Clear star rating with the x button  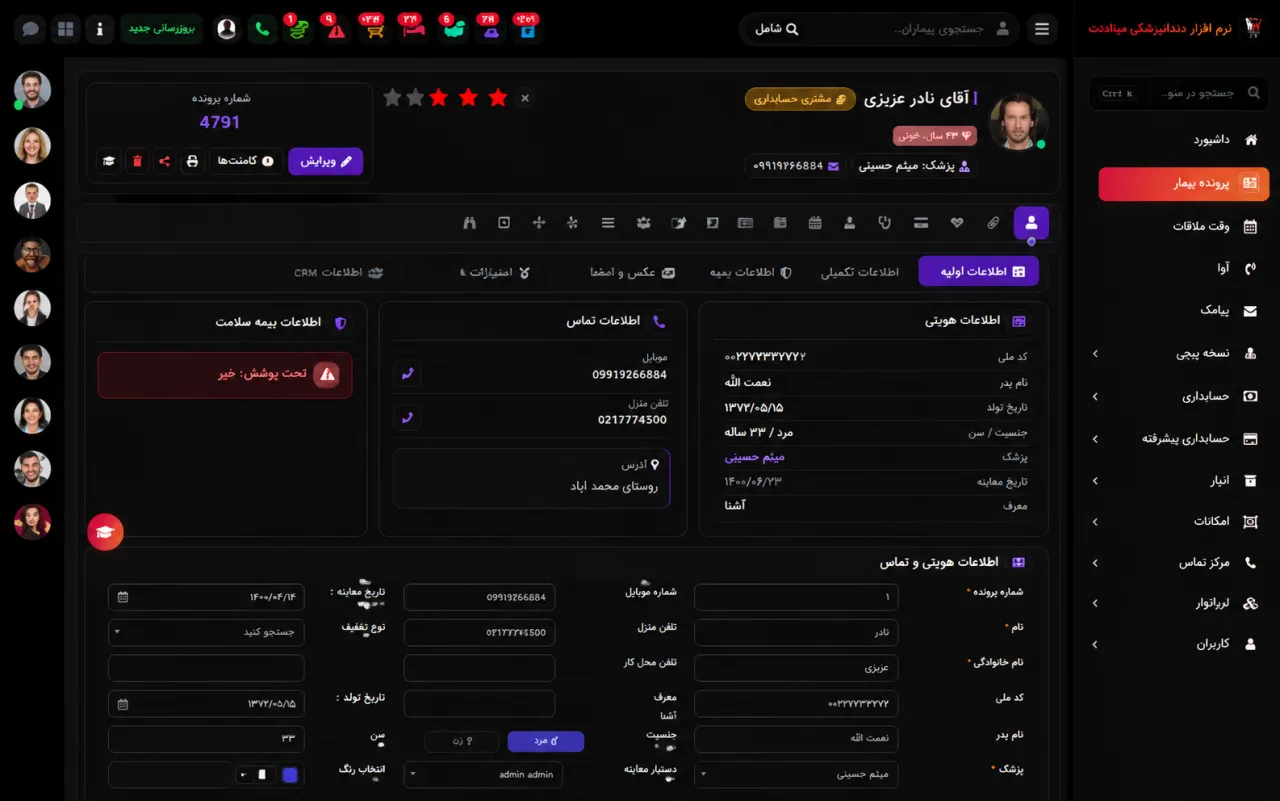[x=525, y=98]
